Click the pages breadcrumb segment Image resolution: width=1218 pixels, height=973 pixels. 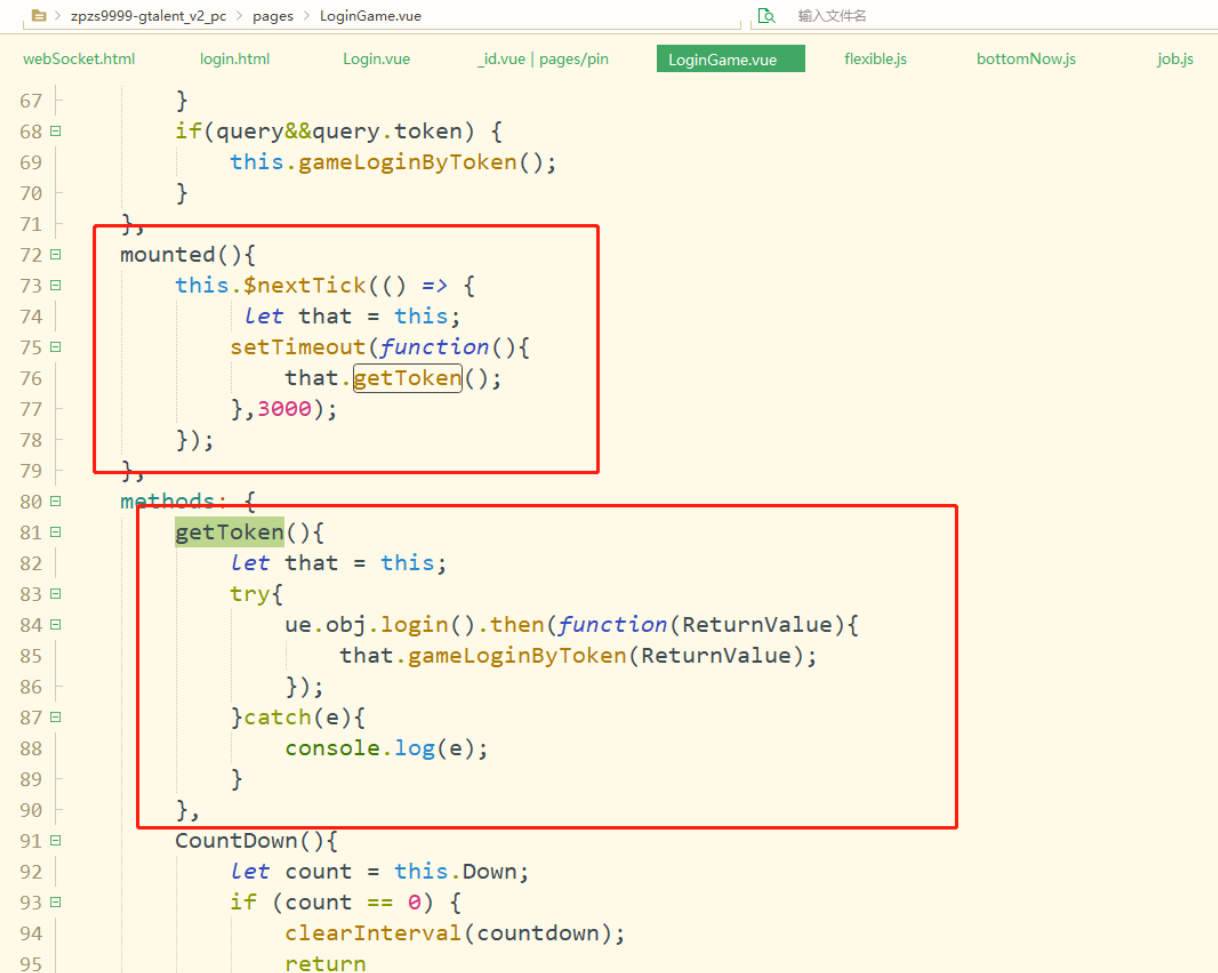pos(272,16)
